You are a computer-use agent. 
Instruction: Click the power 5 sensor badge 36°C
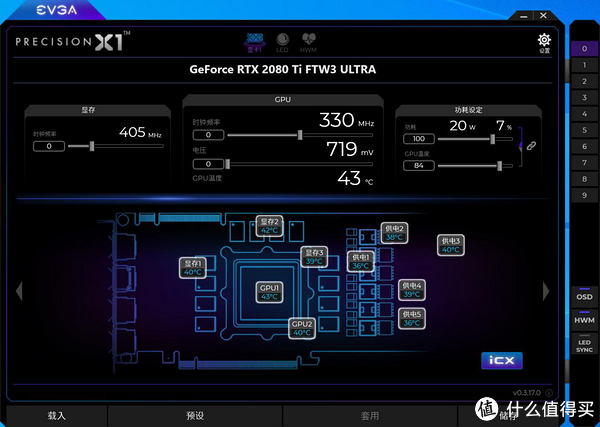tap(412, 319)
